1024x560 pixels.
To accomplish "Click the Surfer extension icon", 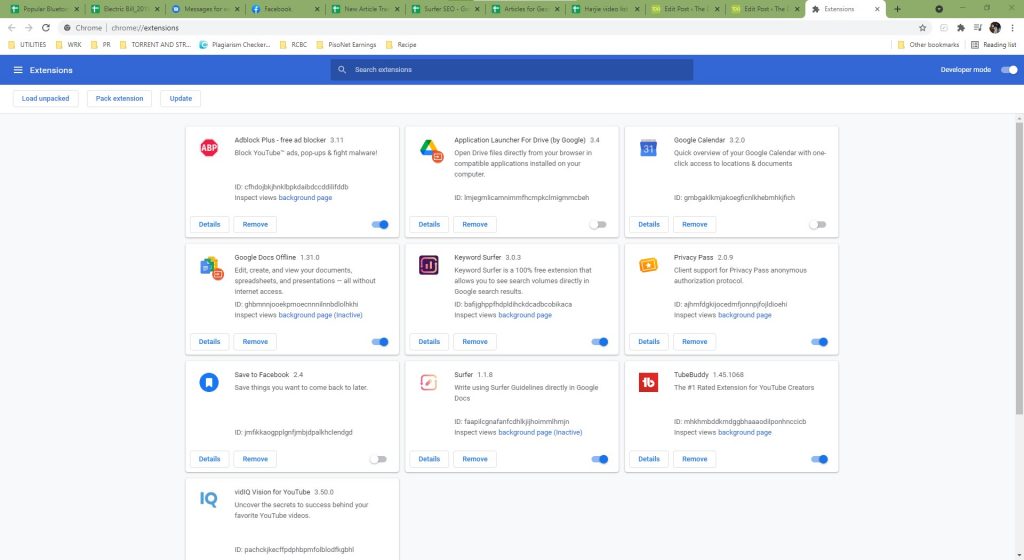I will (428, 382).
